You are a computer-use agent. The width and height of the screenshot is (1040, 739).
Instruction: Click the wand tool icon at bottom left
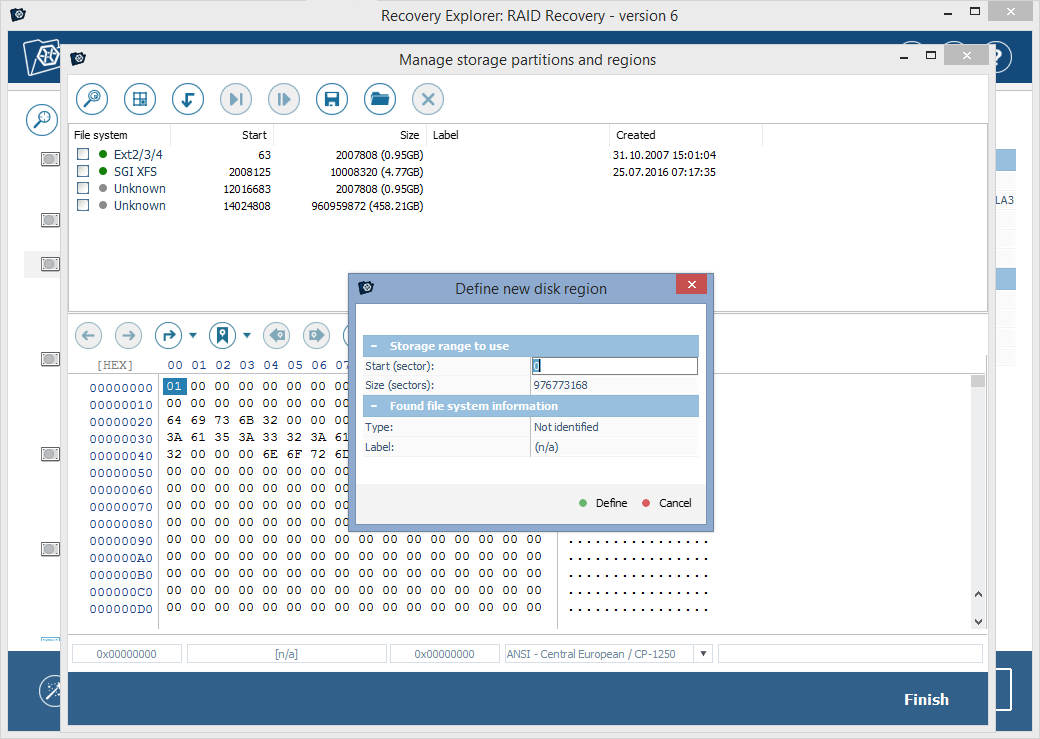click(x=51, y=691)
